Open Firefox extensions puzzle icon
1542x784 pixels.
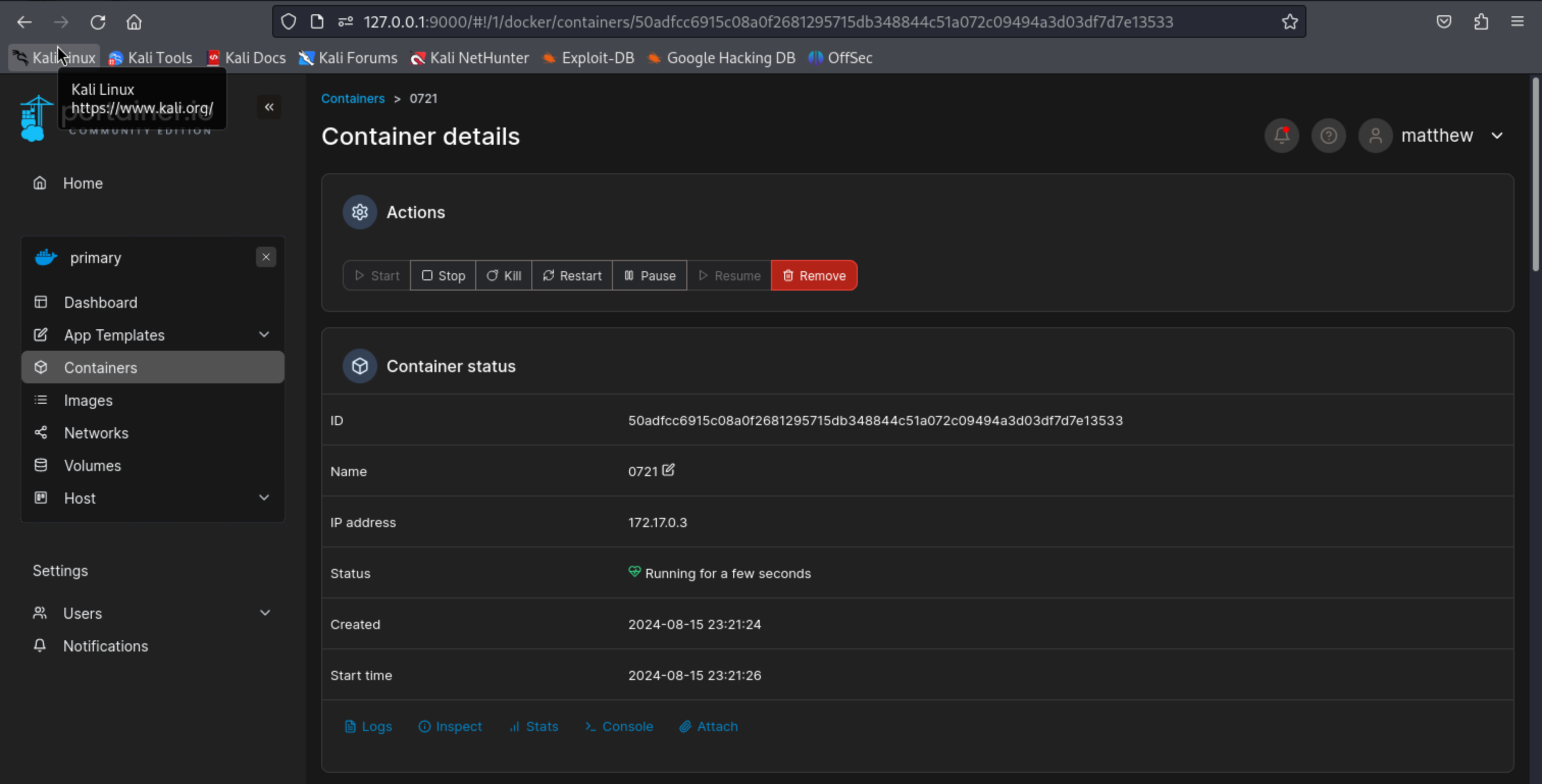1481,22
